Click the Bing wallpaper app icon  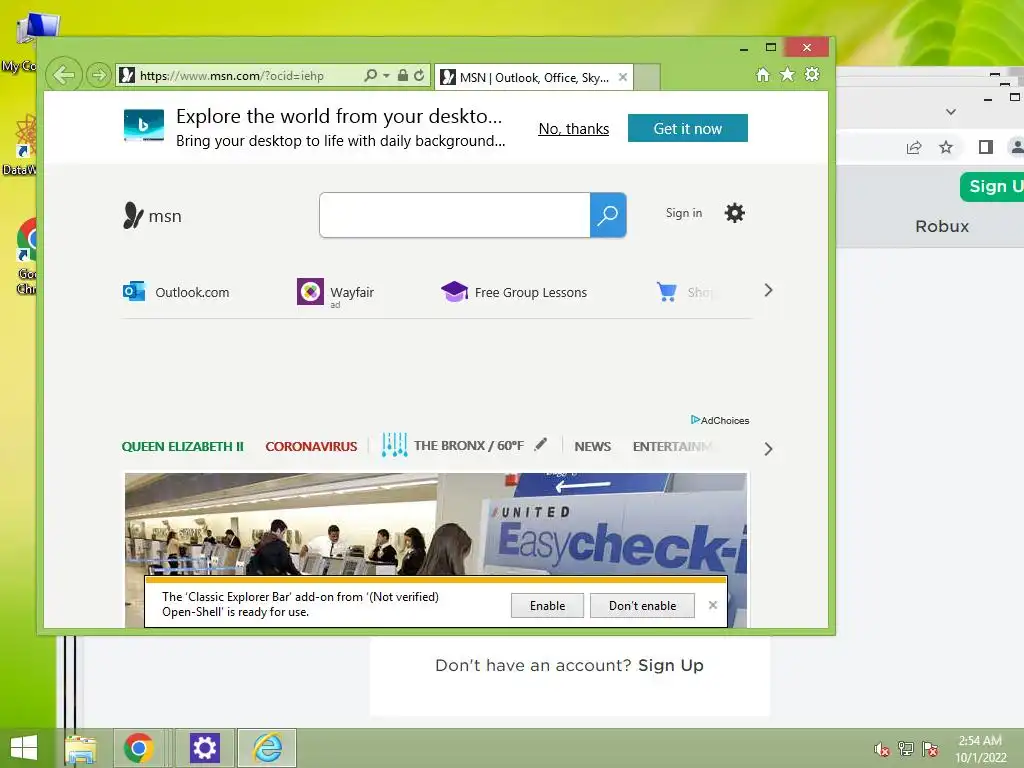[144, 125]
